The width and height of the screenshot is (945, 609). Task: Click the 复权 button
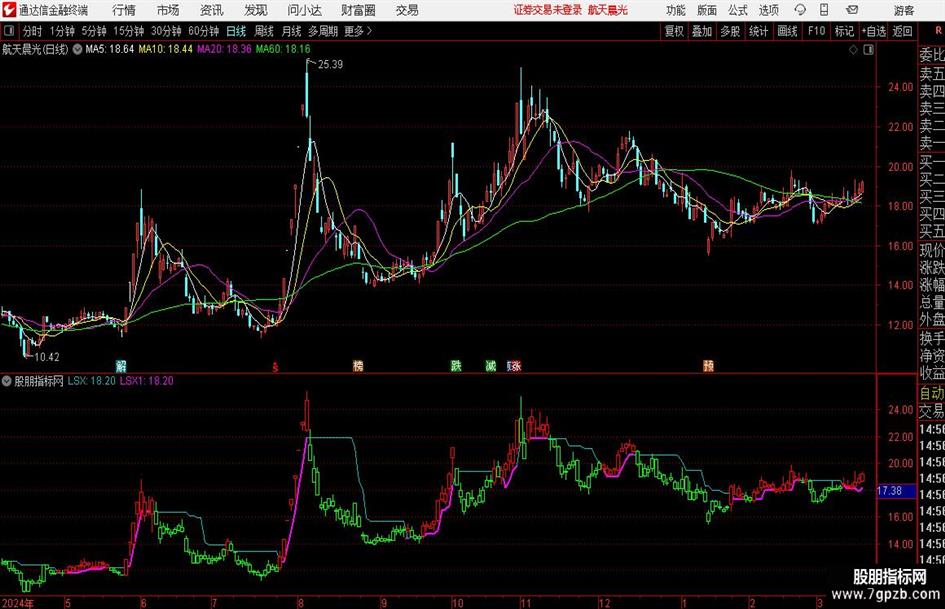674,31
